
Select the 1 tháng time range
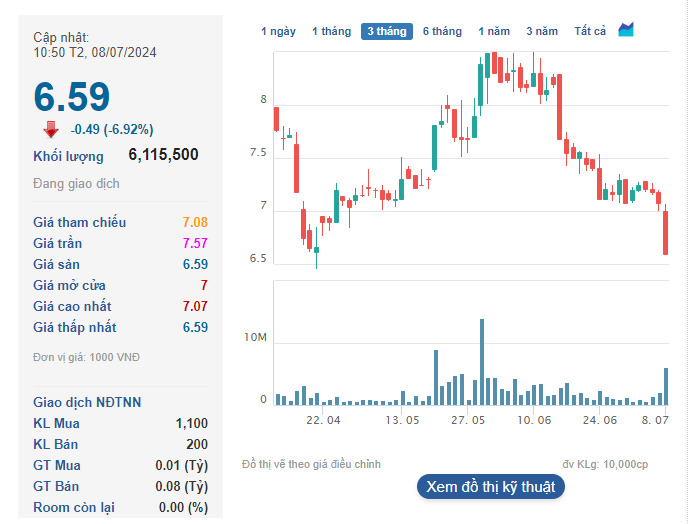[x=331, y=31]
